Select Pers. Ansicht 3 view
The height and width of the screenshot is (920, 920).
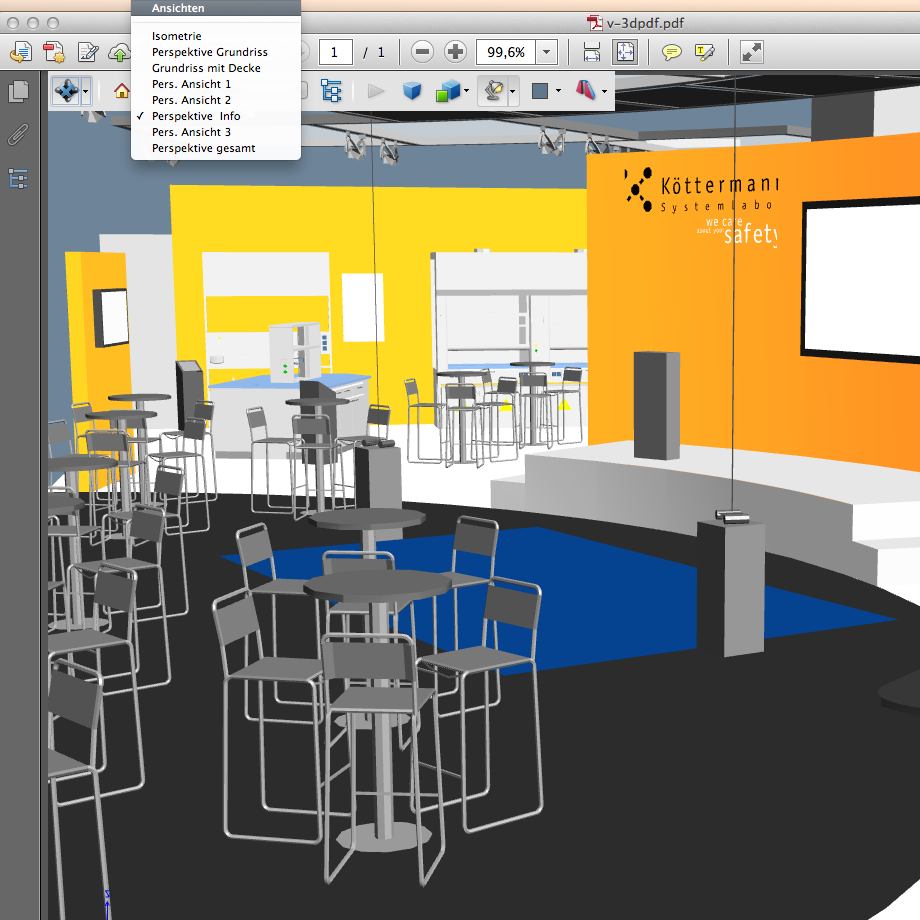point(191,132)
